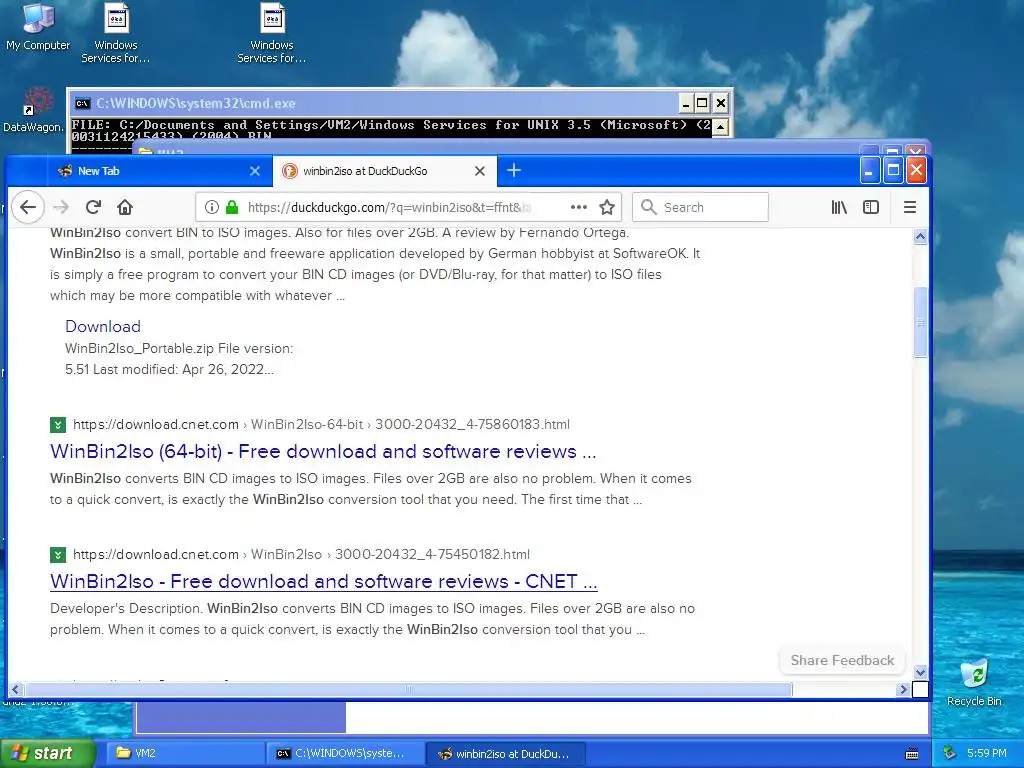
Task: Show site information icon in address bar
Action: click(212, 207)
